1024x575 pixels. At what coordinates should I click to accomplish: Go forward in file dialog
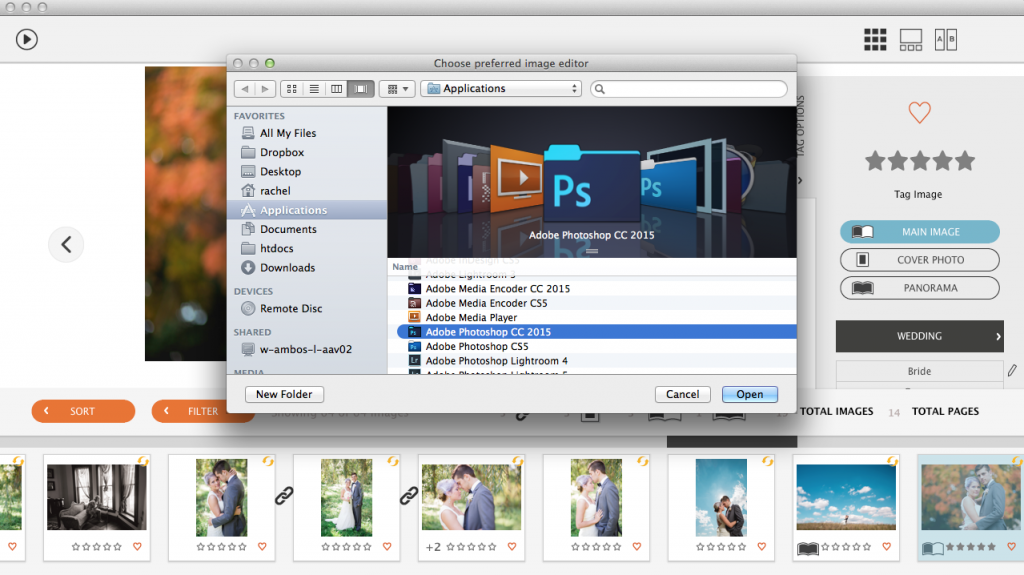pyautogui.click(x=264, y=89)
